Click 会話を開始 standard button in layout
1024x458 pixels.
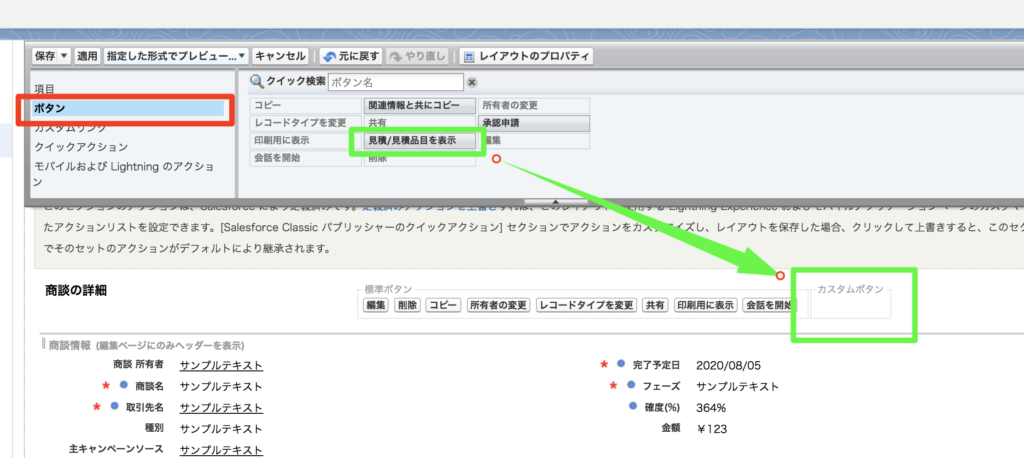[x=768, y=305]
